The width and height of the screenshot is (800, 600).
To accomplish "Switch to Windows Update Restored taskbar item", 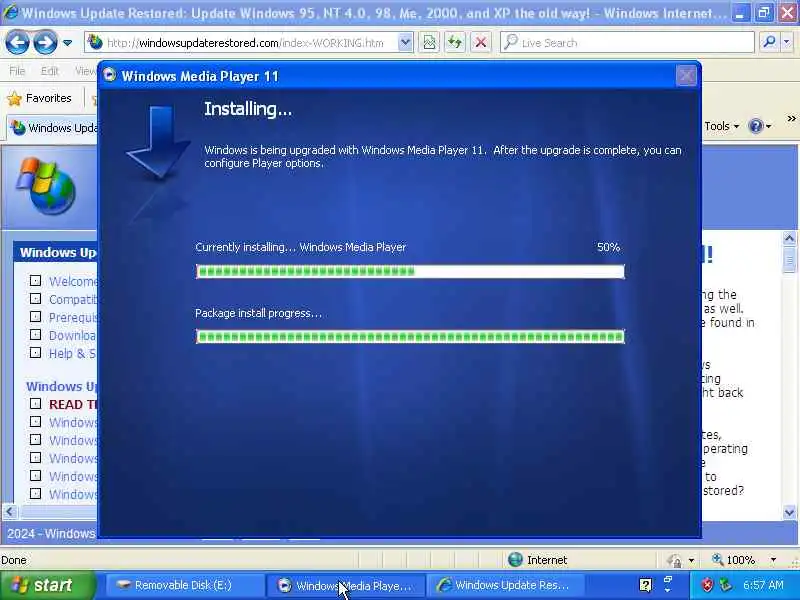I will pos(505,585).
